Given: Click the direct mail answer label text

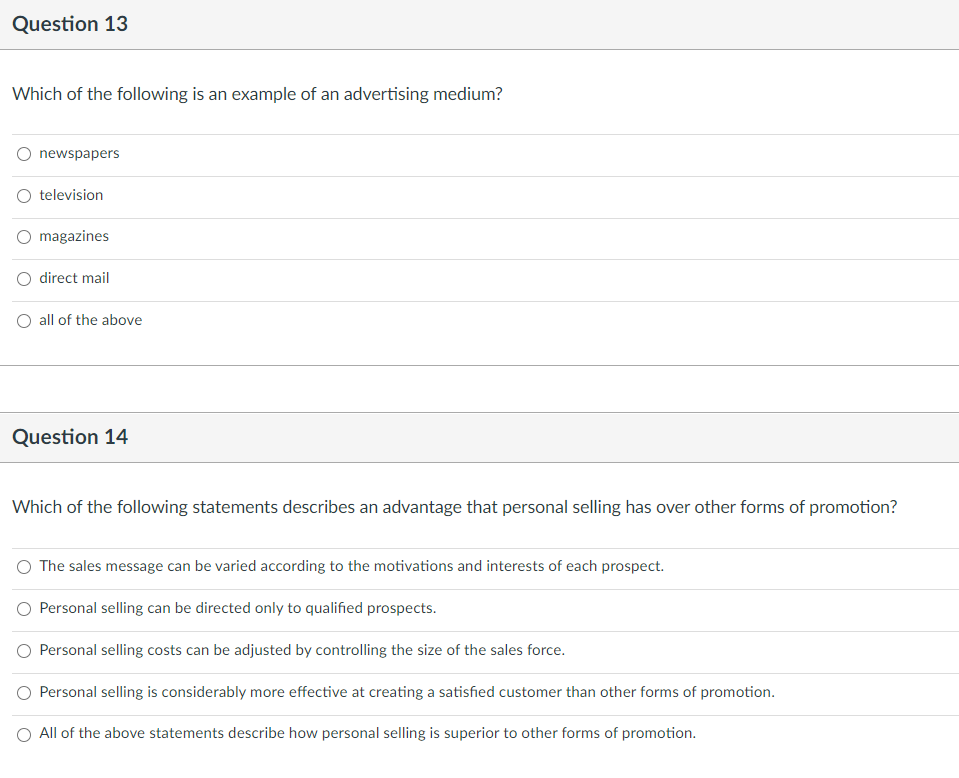Looking at the screenshot, I should pyautogui.click(x=75, y=278).
